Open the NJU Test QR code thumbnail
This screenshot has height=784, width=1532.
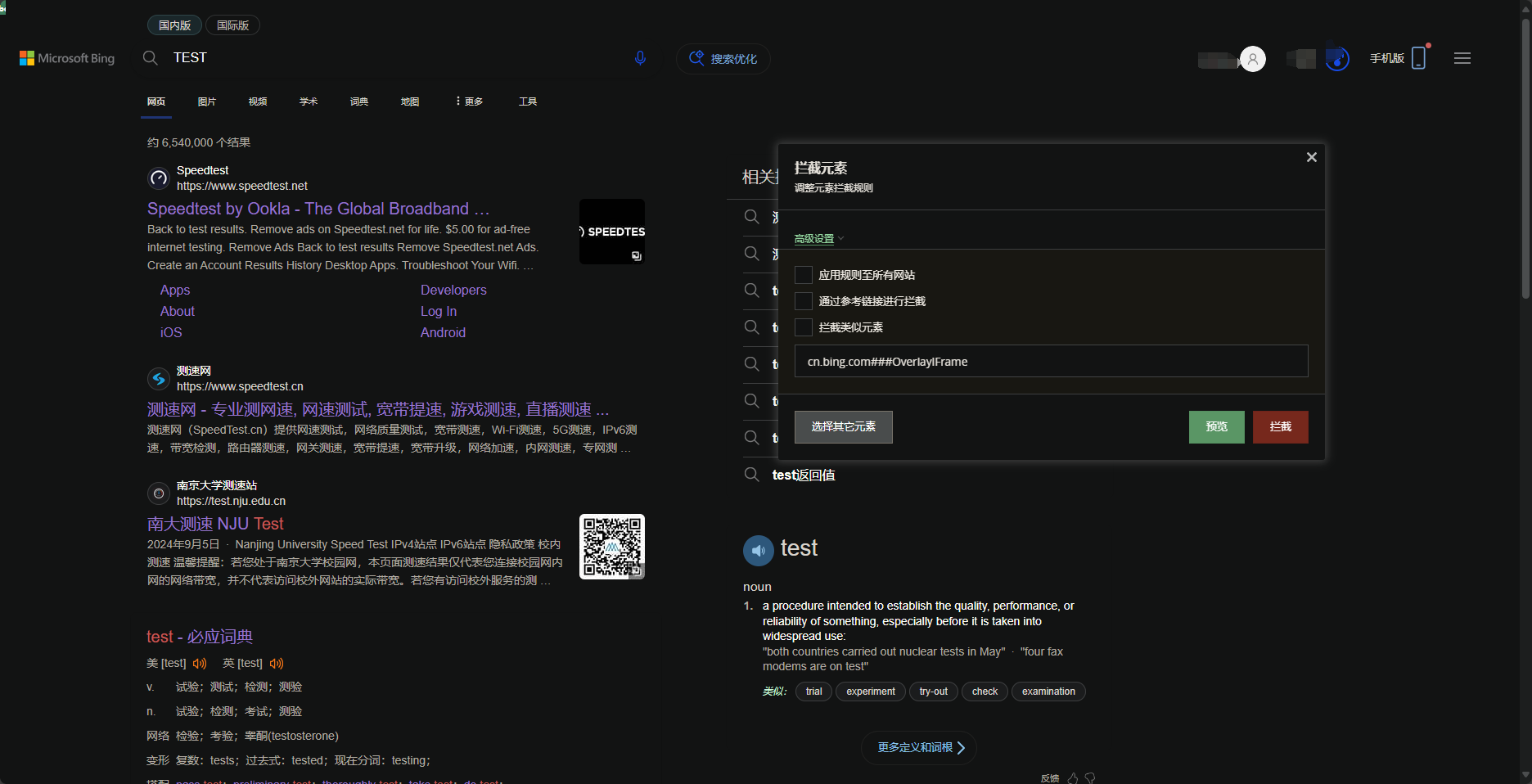pyautogui.click(x=612, y=547)
